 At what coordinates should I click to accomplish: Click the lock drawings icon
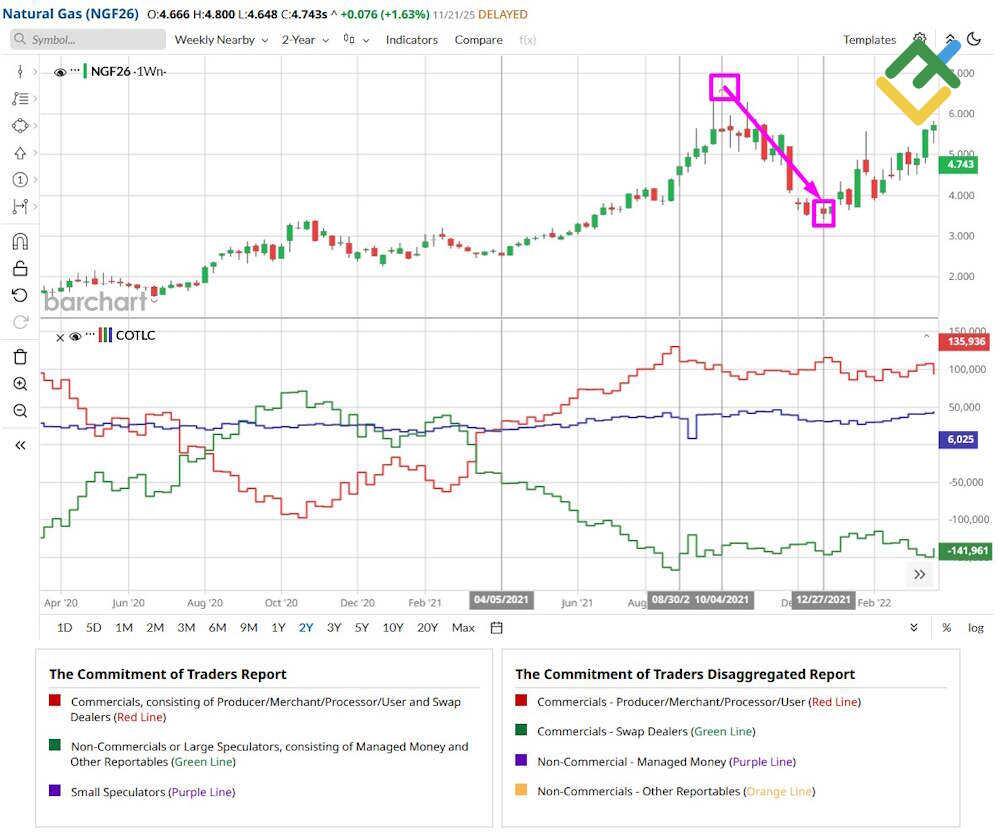pos(20,268)
